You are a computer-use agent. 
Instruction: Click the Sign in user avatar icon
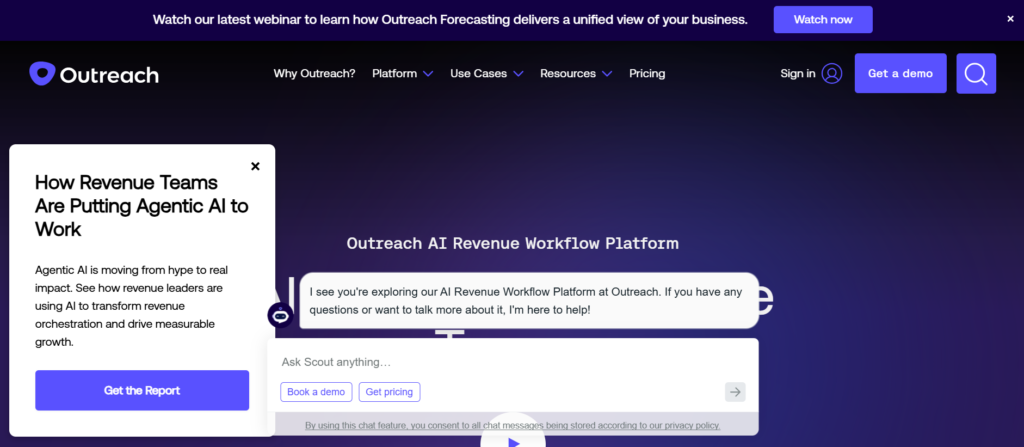coord(832,73)
